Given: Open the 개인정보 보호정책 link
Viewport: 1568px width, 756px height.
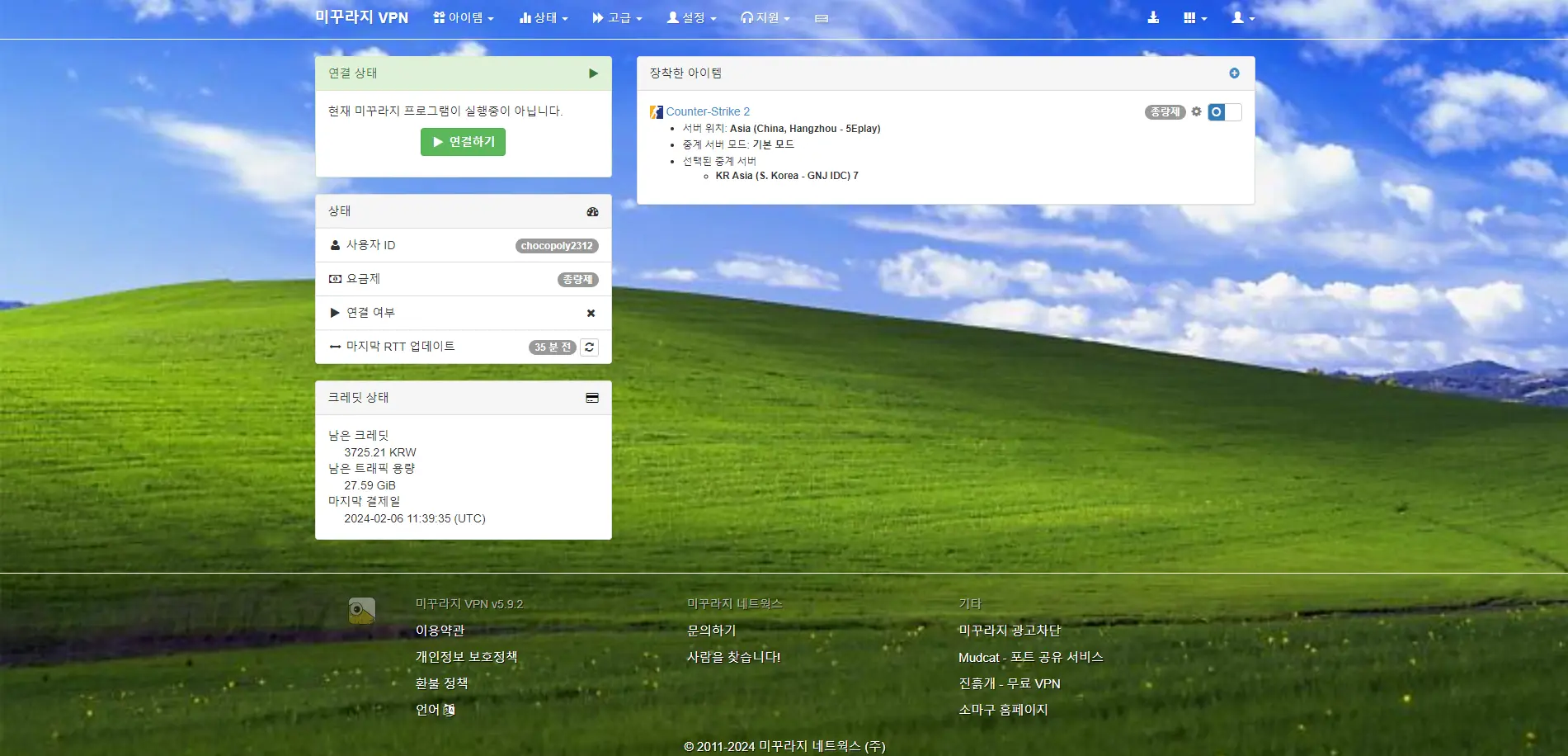Looking at the screenshot, I should click(466, 657).
